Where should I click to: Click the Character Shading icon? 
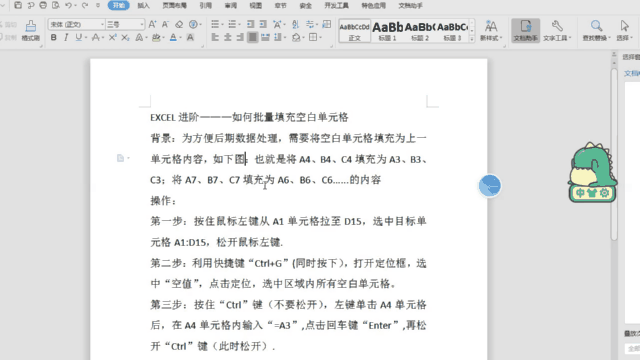click(x=190, y=38)
